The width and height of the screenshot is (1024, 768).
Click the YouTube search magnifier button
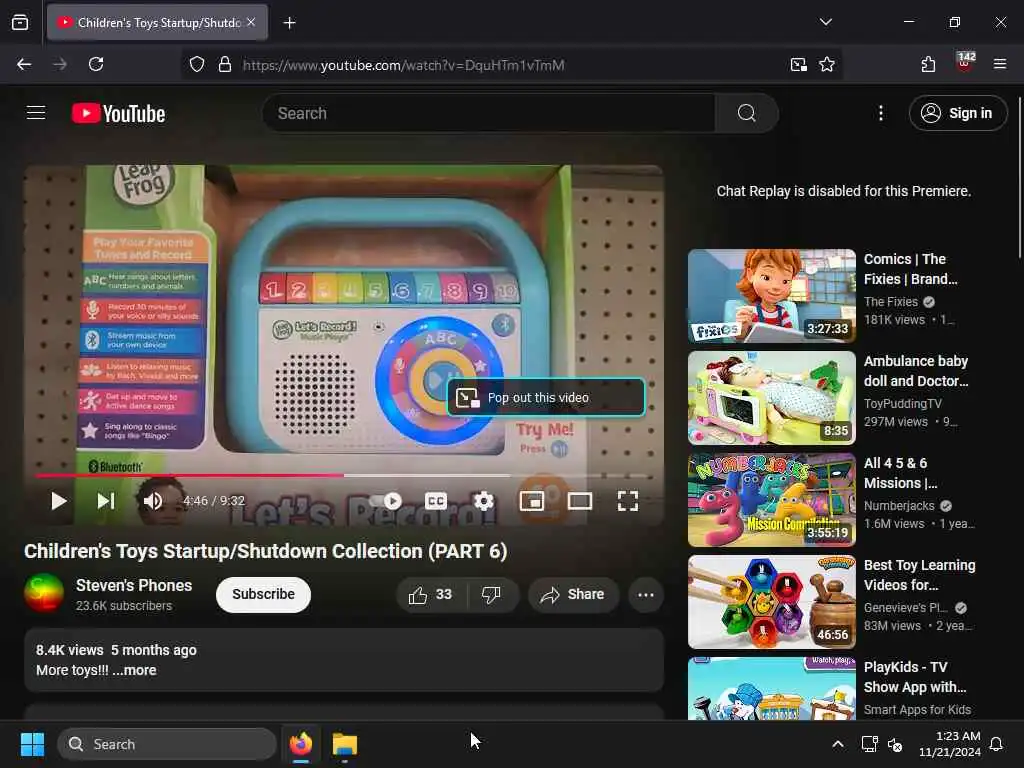point(746,113)
